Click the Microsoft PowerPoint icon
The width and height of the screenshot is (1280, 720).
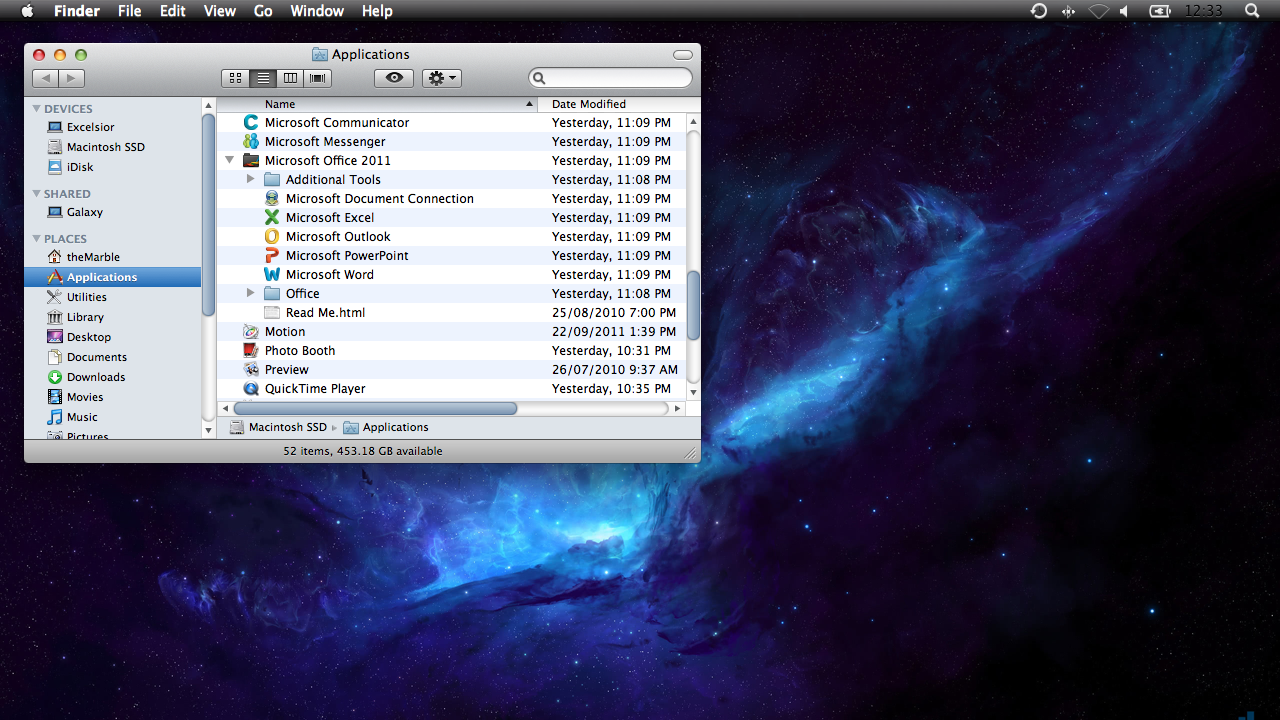[x=272, y=255]
